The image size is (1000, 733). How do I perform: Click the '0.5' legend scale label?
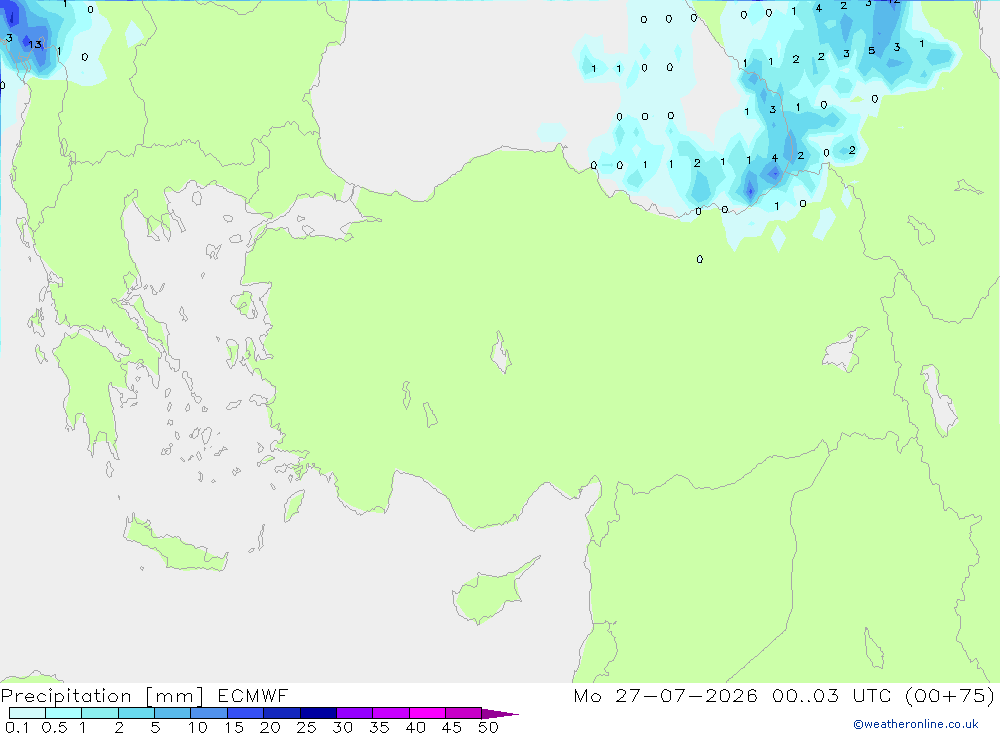click(x=54, y=727)
